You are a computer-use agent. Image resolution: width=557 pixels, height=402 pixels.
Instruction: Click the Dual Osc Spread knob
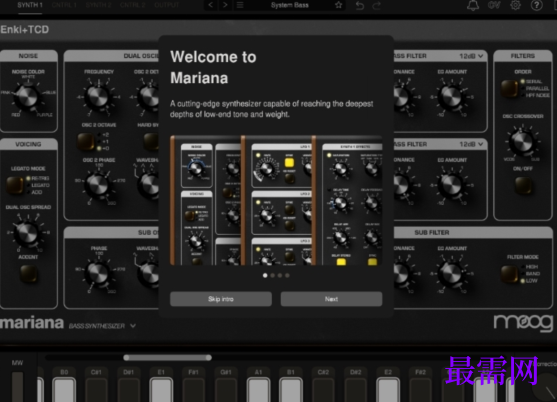click(x=27, y=233)
